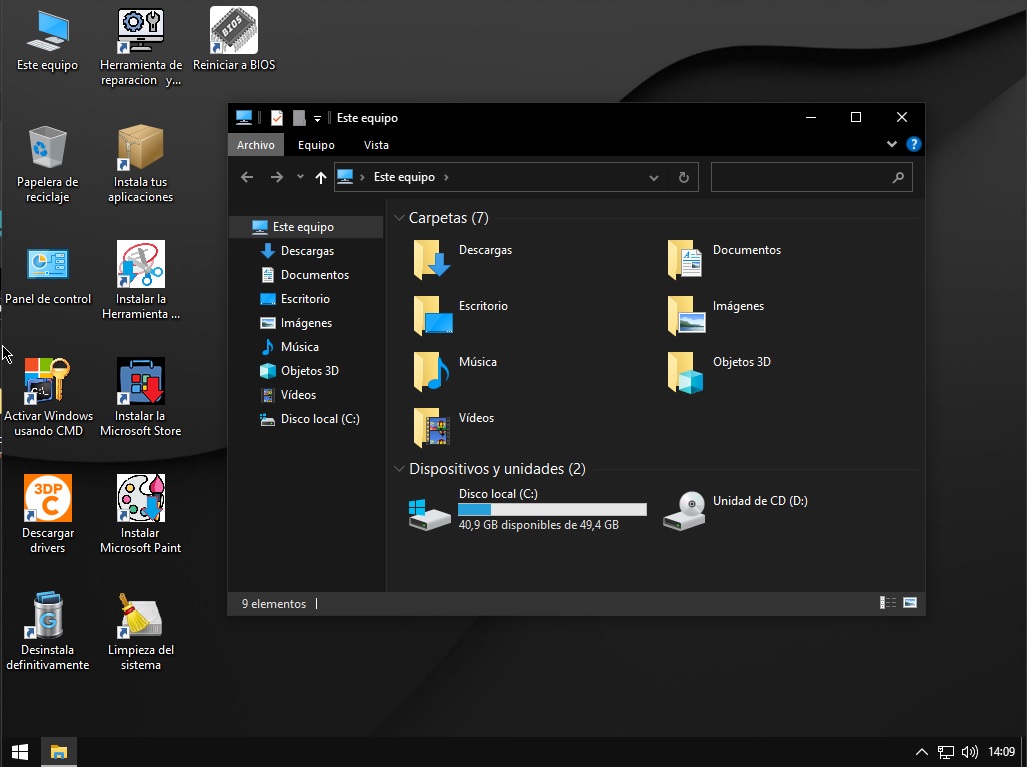The width and height of the screenshot is (1027, 767).
Task: Select Activar Windows usando CMD shortcut
Action: pos(48,398)
